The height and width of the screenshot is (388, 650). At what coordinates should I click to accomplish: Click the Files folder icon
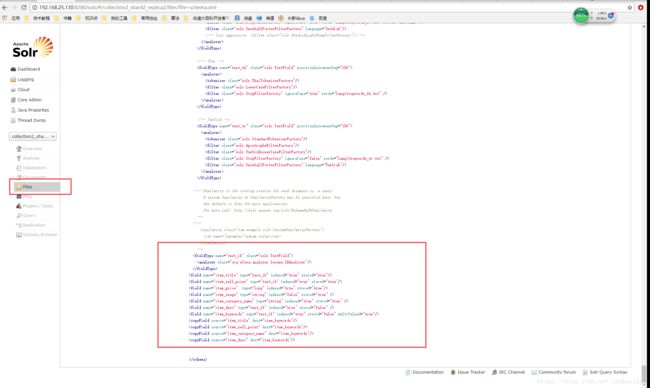[19, 187]
